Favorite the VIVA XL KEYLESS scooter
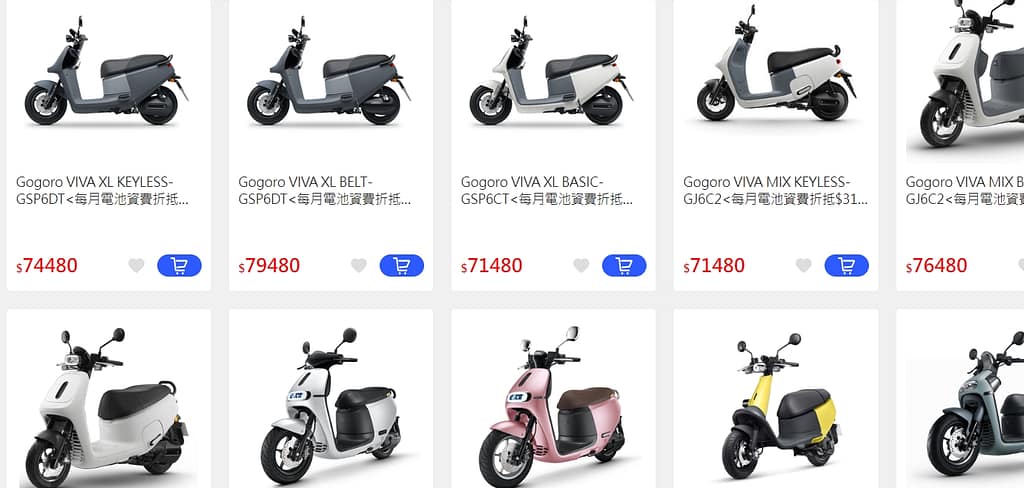The height and width of the screenshot is (488, 1024). coord(136,265)
